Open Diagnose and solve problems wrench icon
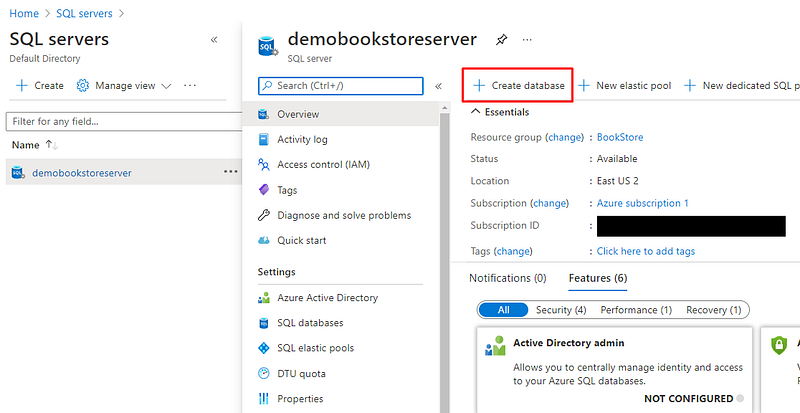 [x=263, y=215]
